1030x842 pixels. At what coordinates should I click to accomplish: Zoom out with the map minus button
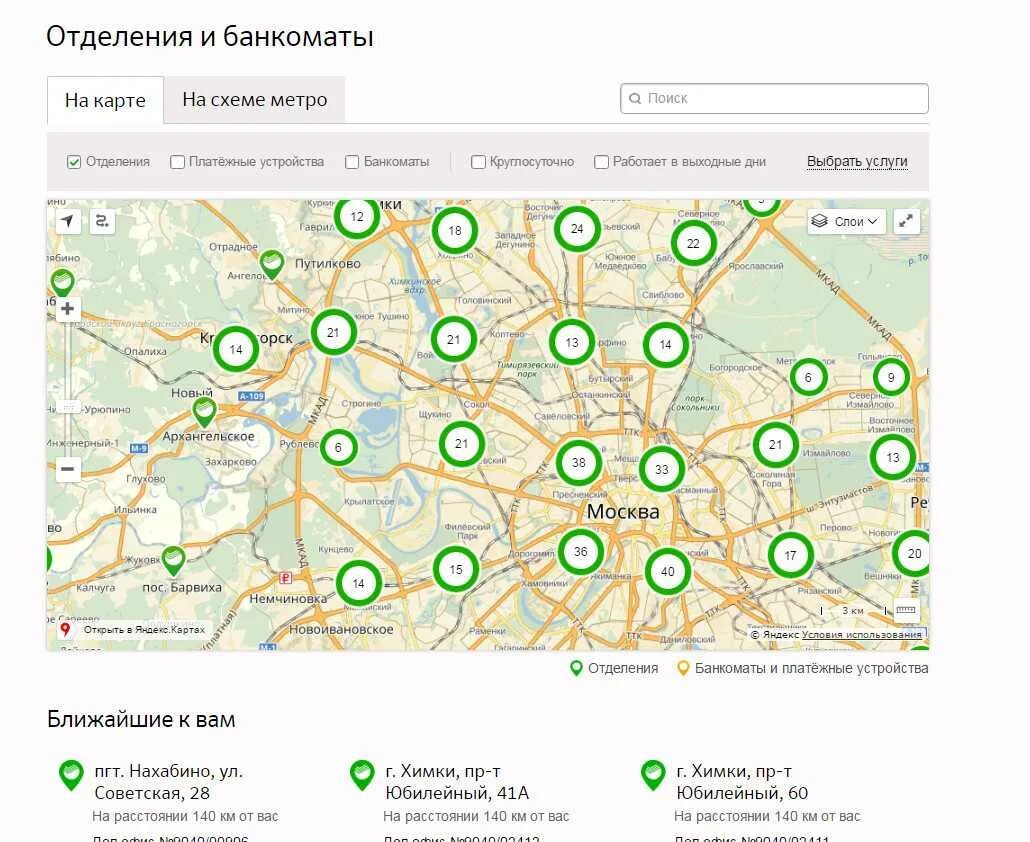pyautogui.click(x=68, y=469)
